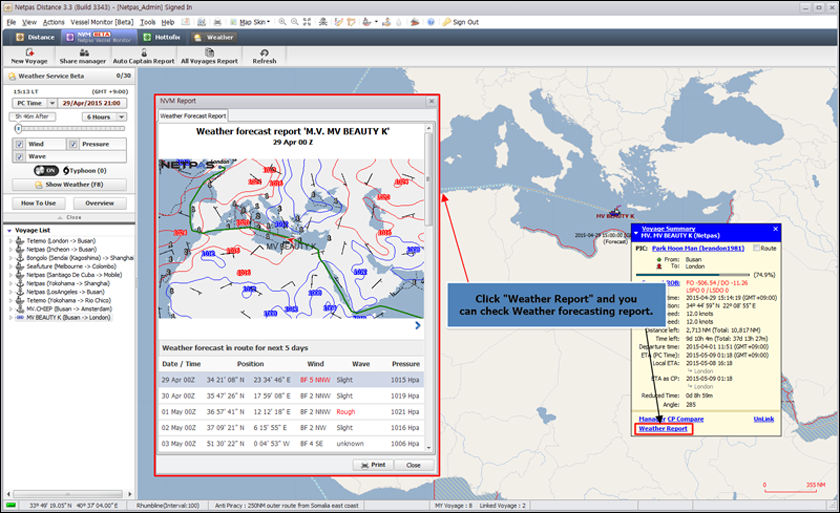
Task: Click the UnLink link in Voyage Summary
Action: pos(763,419)
